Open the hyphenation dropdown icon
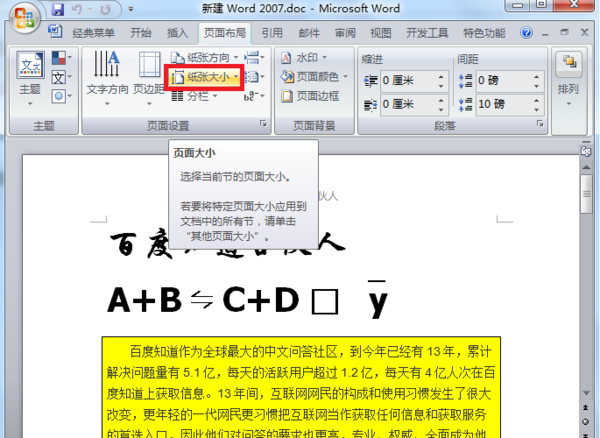This screenshot has height=438, width=600. pos(254,96)
